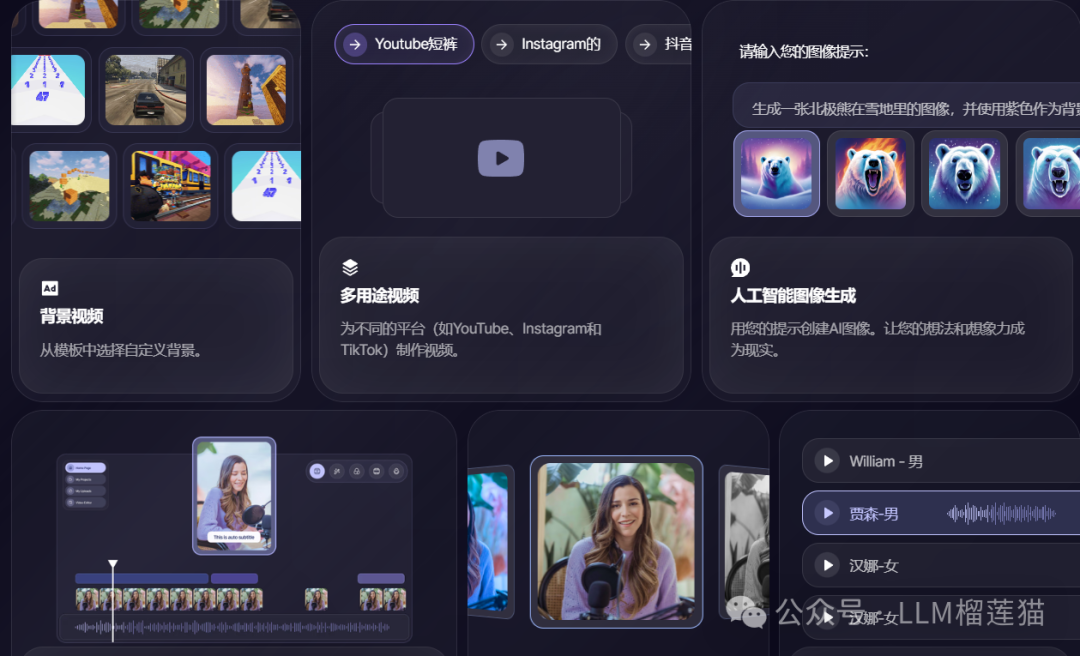Switch to the 抖音 tab
Screen dimensions: 1080x656
pyautogui.click(x=659, y=44)
